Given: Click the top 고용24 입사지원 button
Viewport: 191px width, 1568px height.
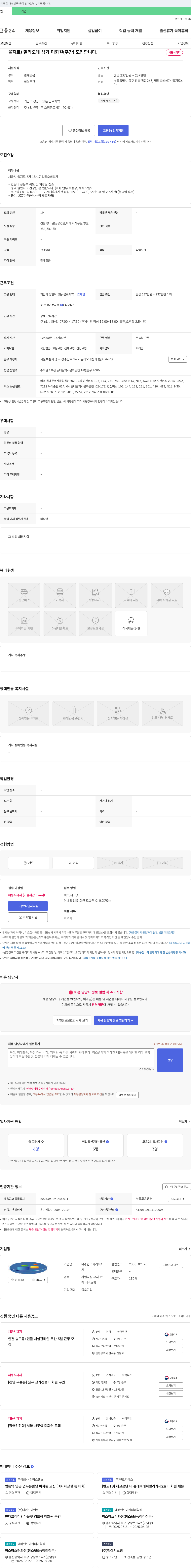Looking at the screenshot, I should (x=113, y=130).
